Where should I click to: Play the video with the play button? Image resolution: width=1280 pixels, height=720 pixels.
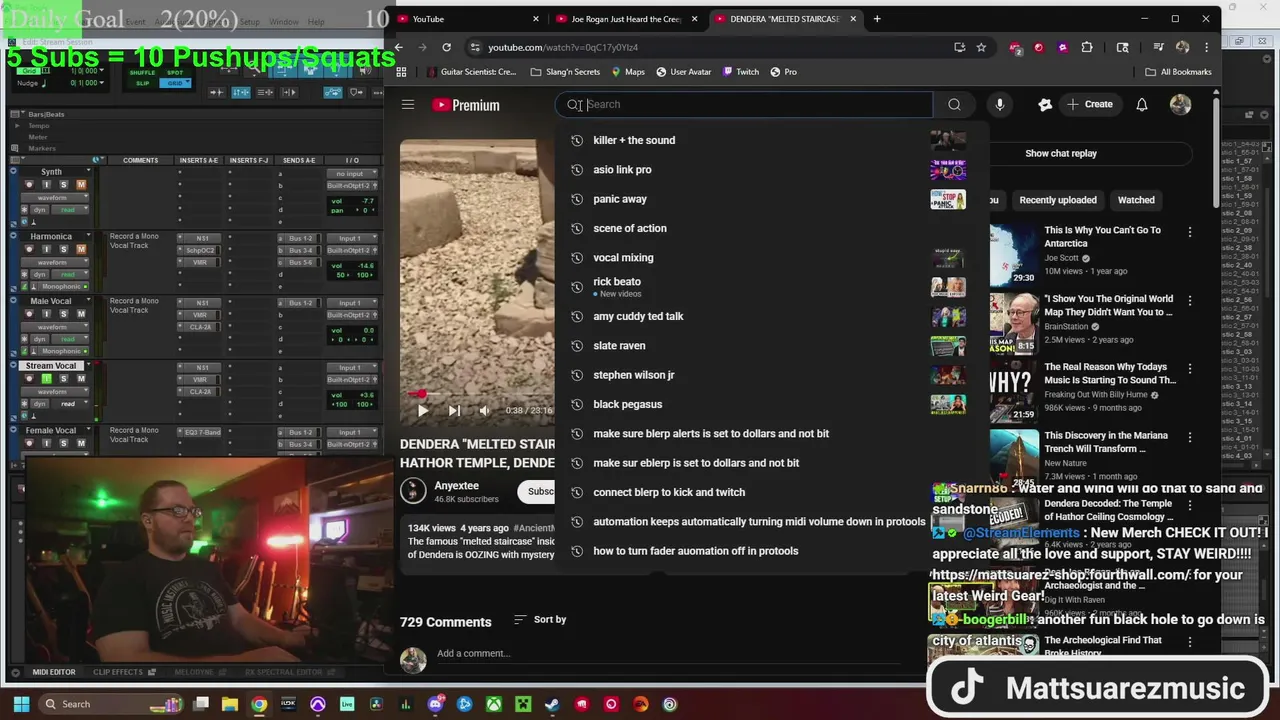coord(423,410)
